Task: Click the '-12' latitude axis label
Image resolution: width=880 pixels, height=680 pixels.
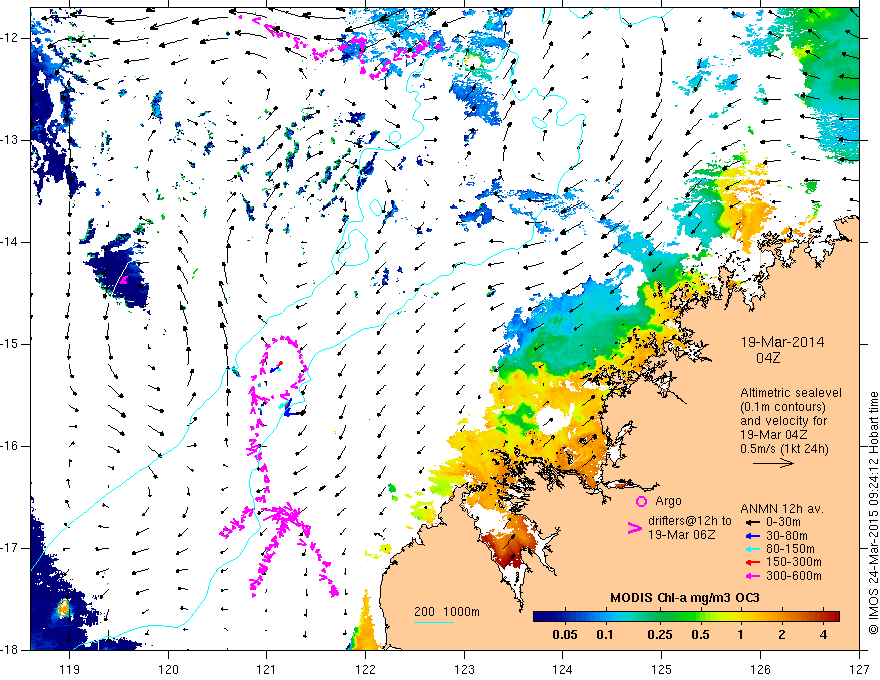Action: click(x=10, y=38)
